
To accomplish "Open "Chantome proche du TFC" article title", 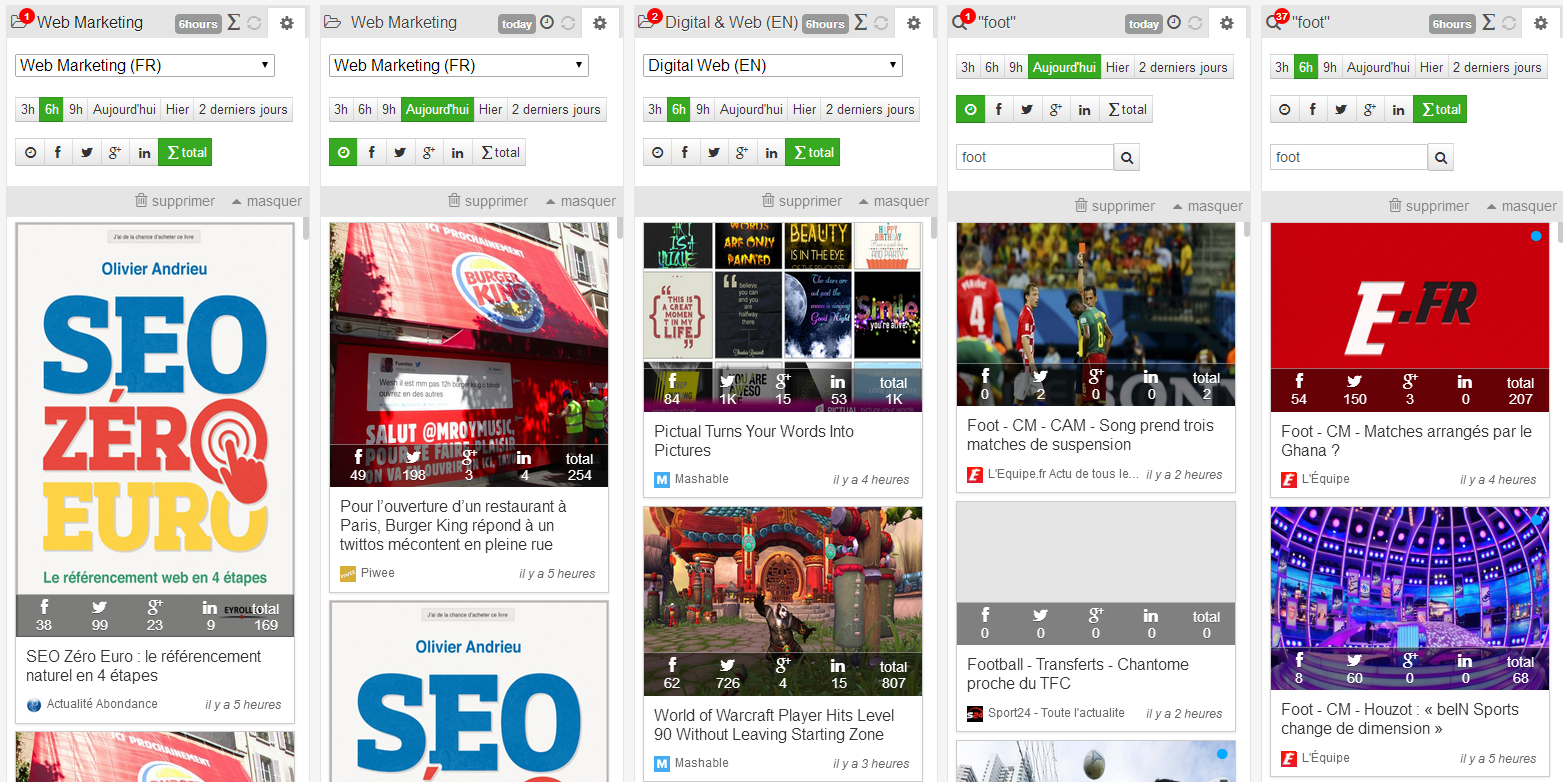I will tap(1078, 674).
